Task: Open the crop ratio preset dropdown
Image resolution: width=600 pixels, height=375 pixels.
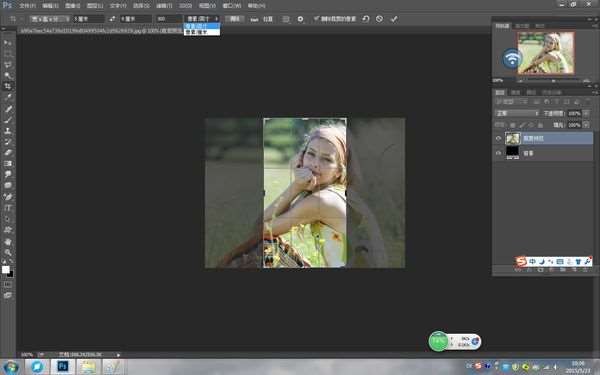Action: (50, 19)
